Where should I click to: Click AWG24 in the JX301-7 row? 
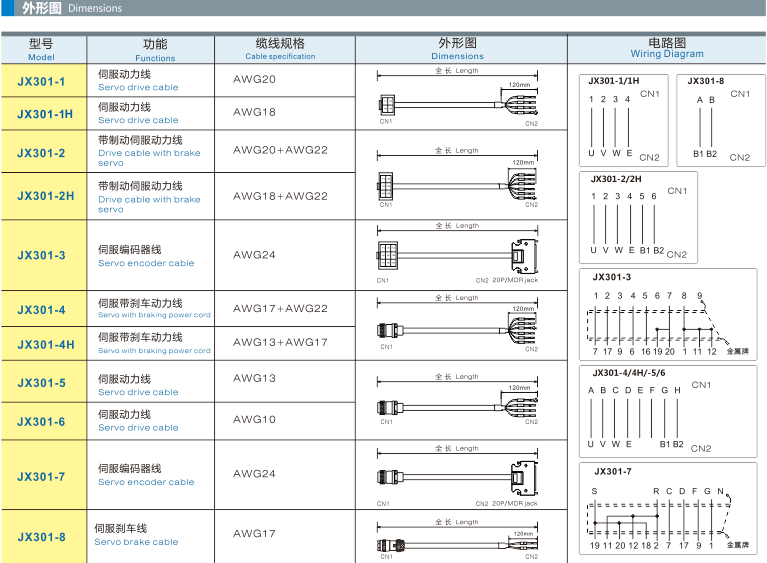[254, 473]
